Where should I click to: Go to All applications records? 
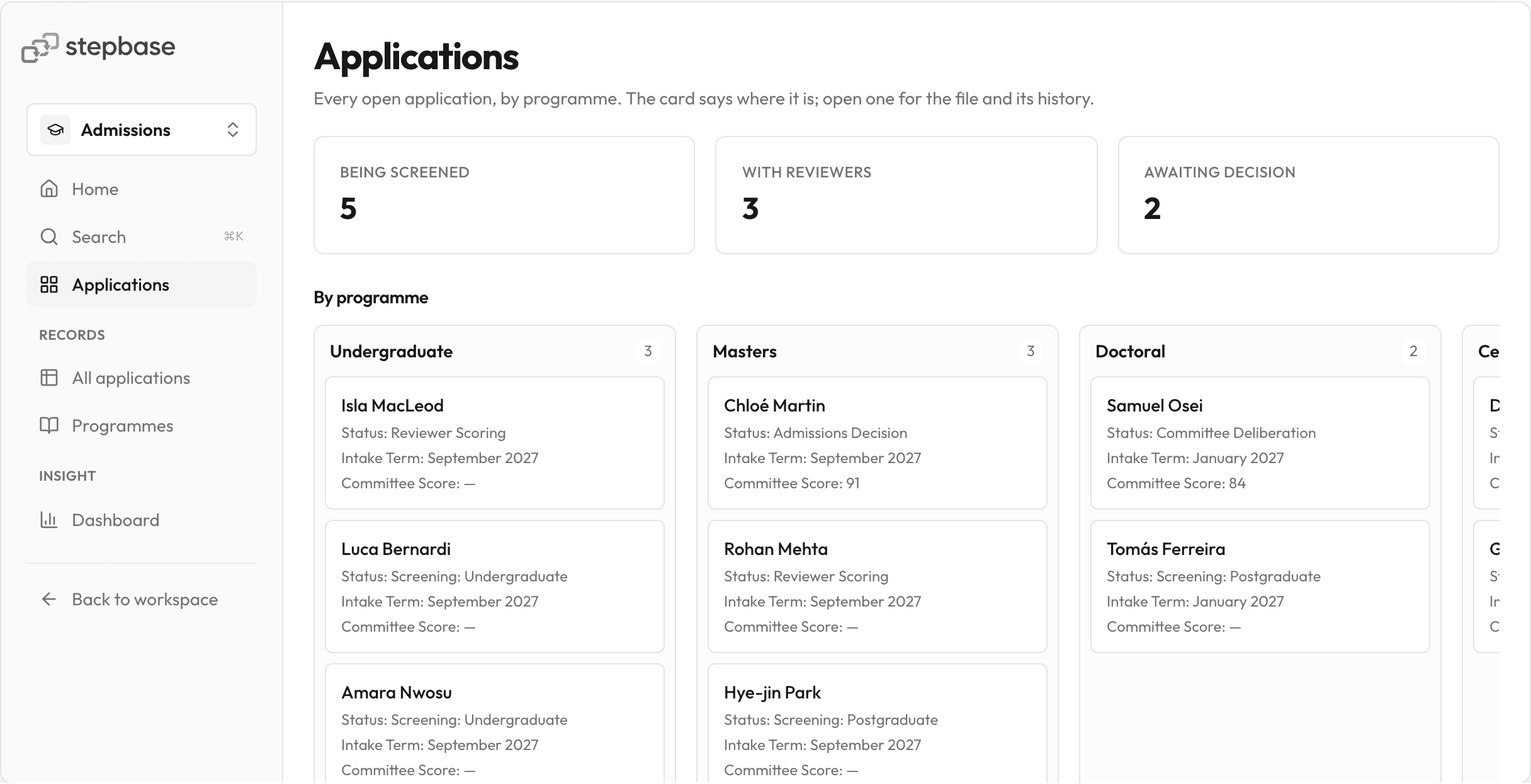point(142,378)
